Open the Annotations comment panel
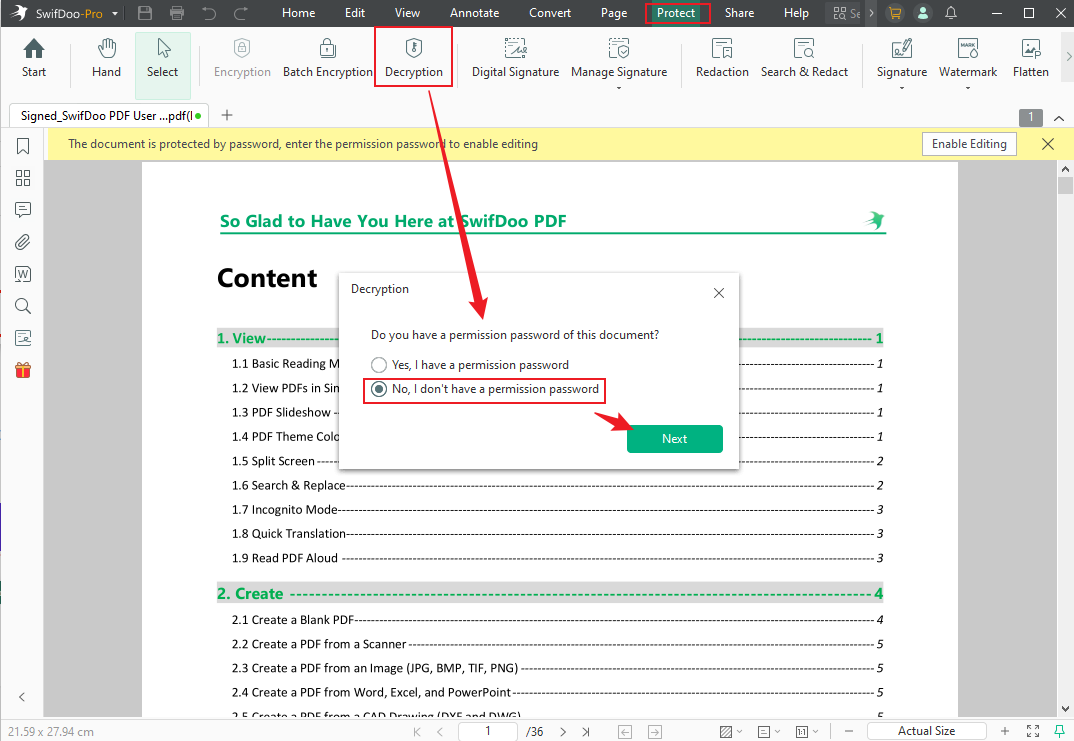The height and width of the screenshot is (741, 1074). point(22,210)
